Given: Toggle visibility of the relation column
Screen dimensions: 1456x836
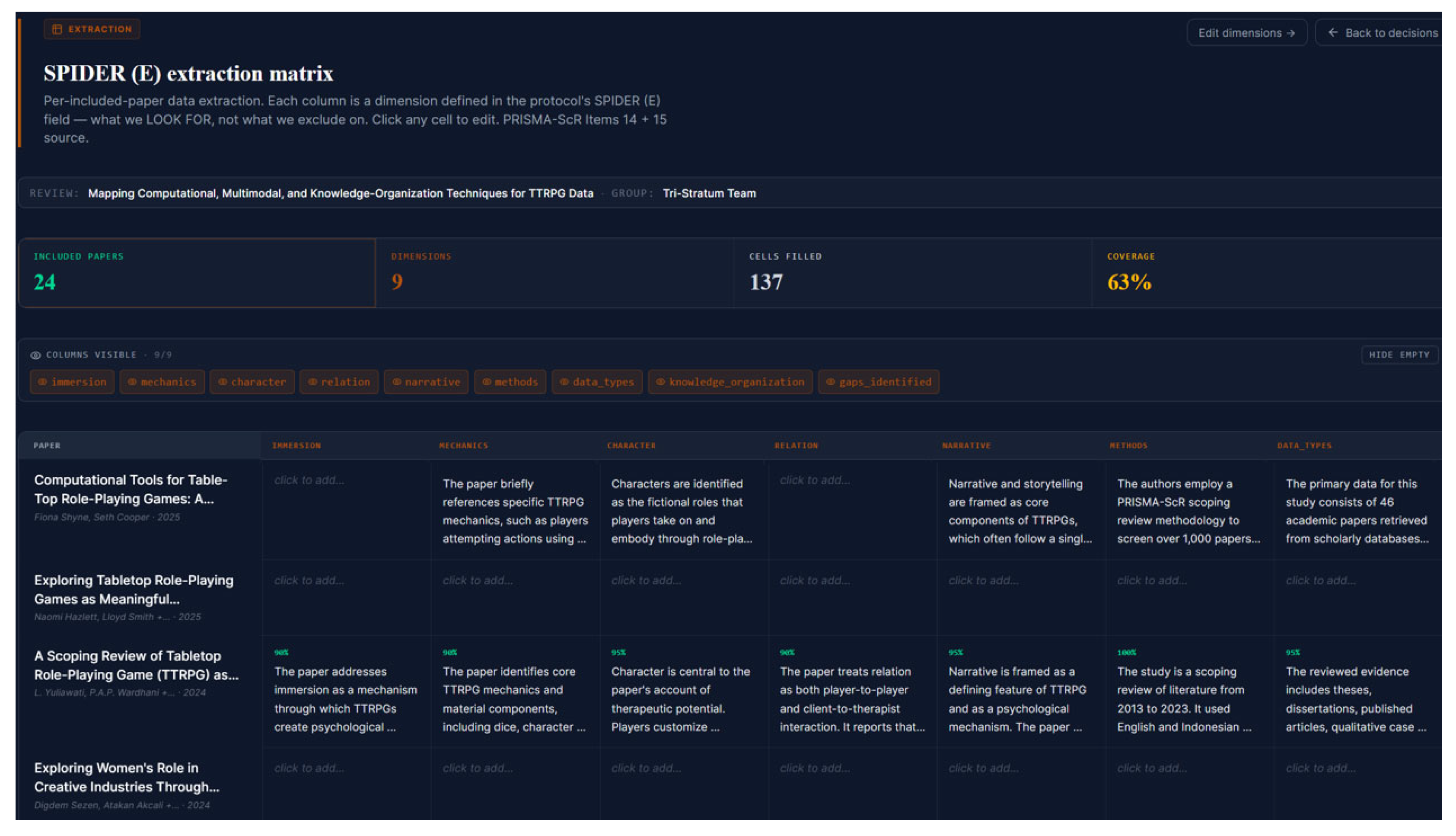Looking at the screenshot, I should (x=339, y=382).
